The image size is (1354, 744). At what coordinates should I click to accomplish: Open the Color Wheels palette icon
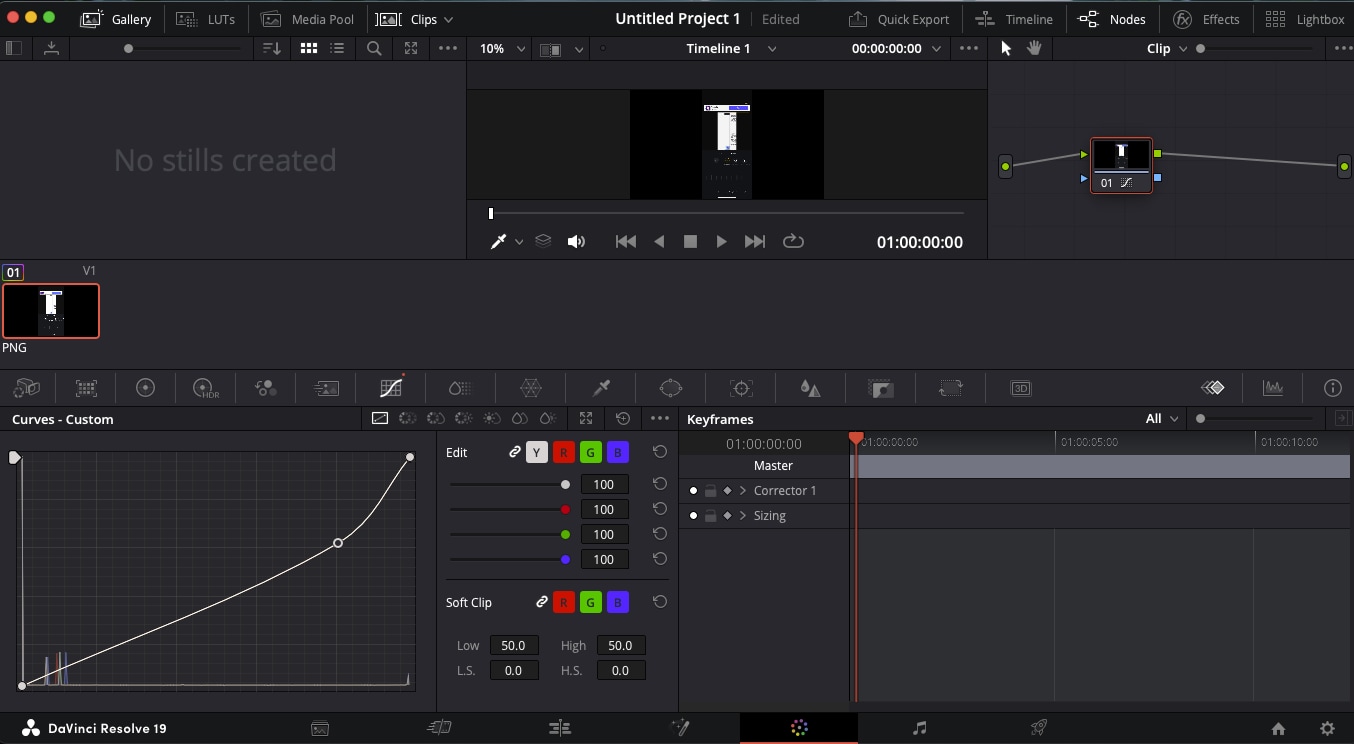(145, 389)
